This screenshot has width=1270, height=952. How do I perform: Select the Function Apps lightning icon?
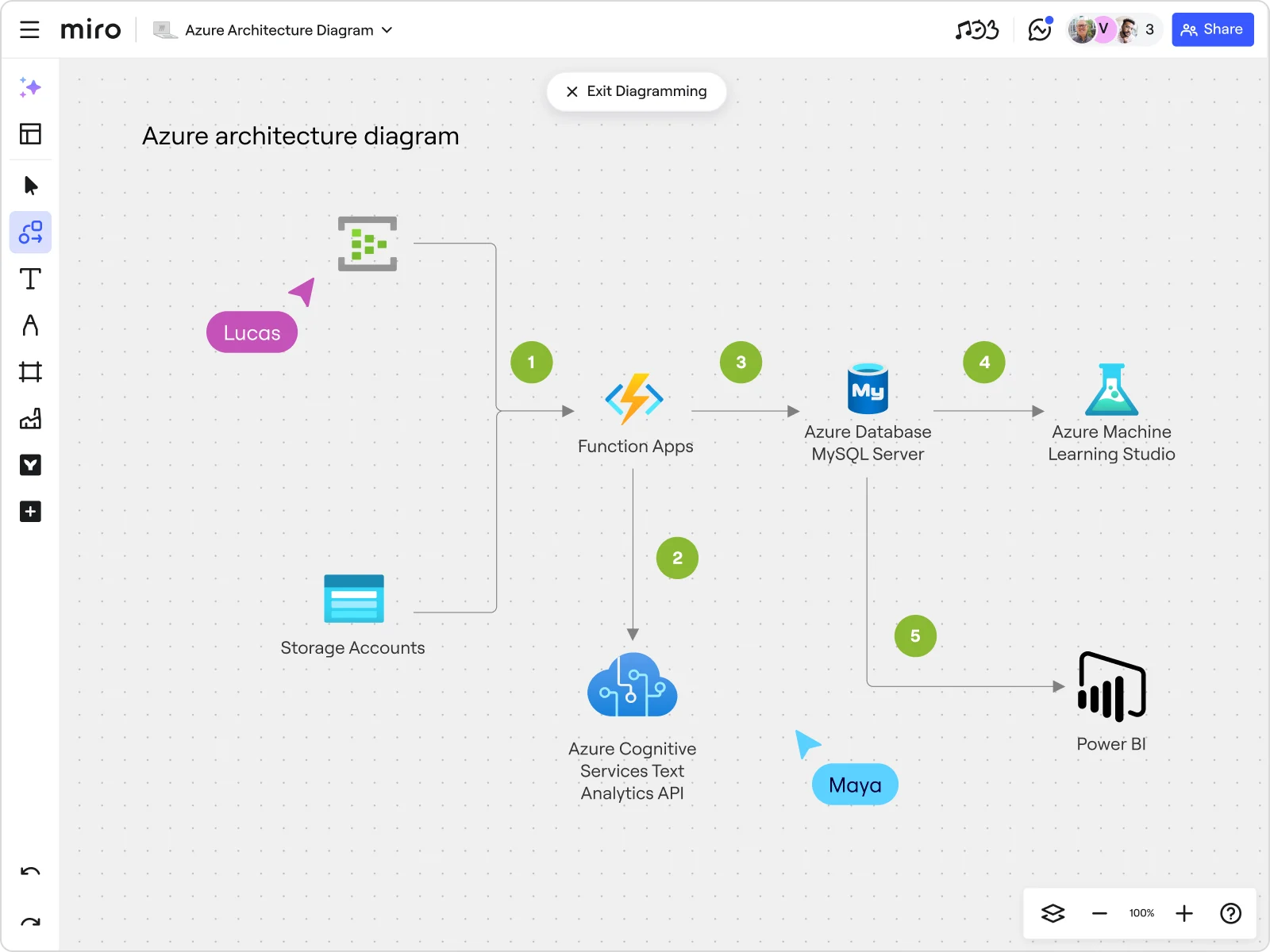click(634, 399)
